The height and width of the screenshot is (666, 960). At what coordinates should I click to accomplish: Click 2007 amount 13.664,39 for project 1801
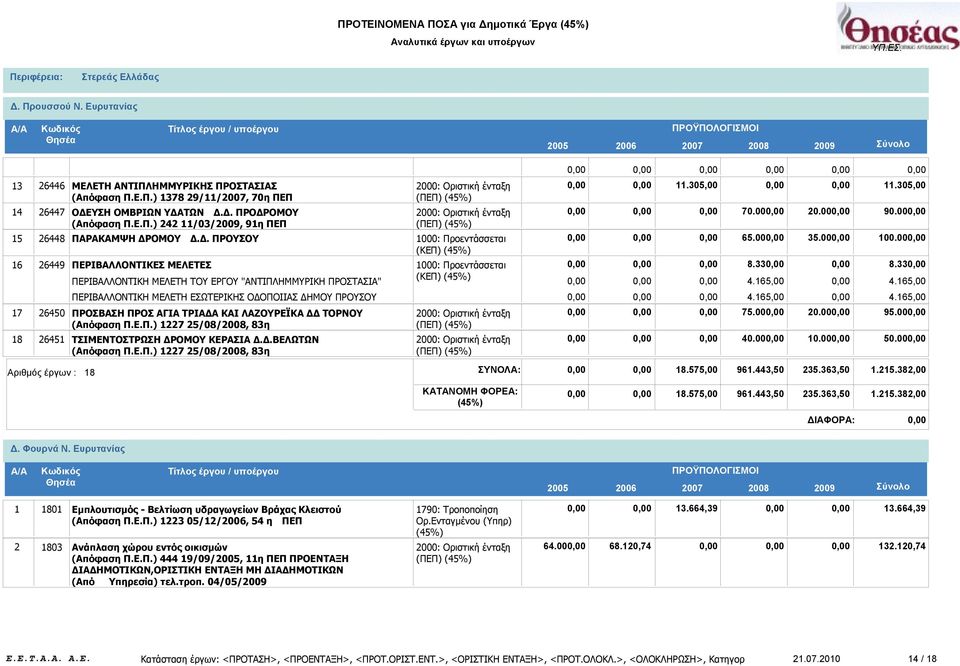pos(696,508)
